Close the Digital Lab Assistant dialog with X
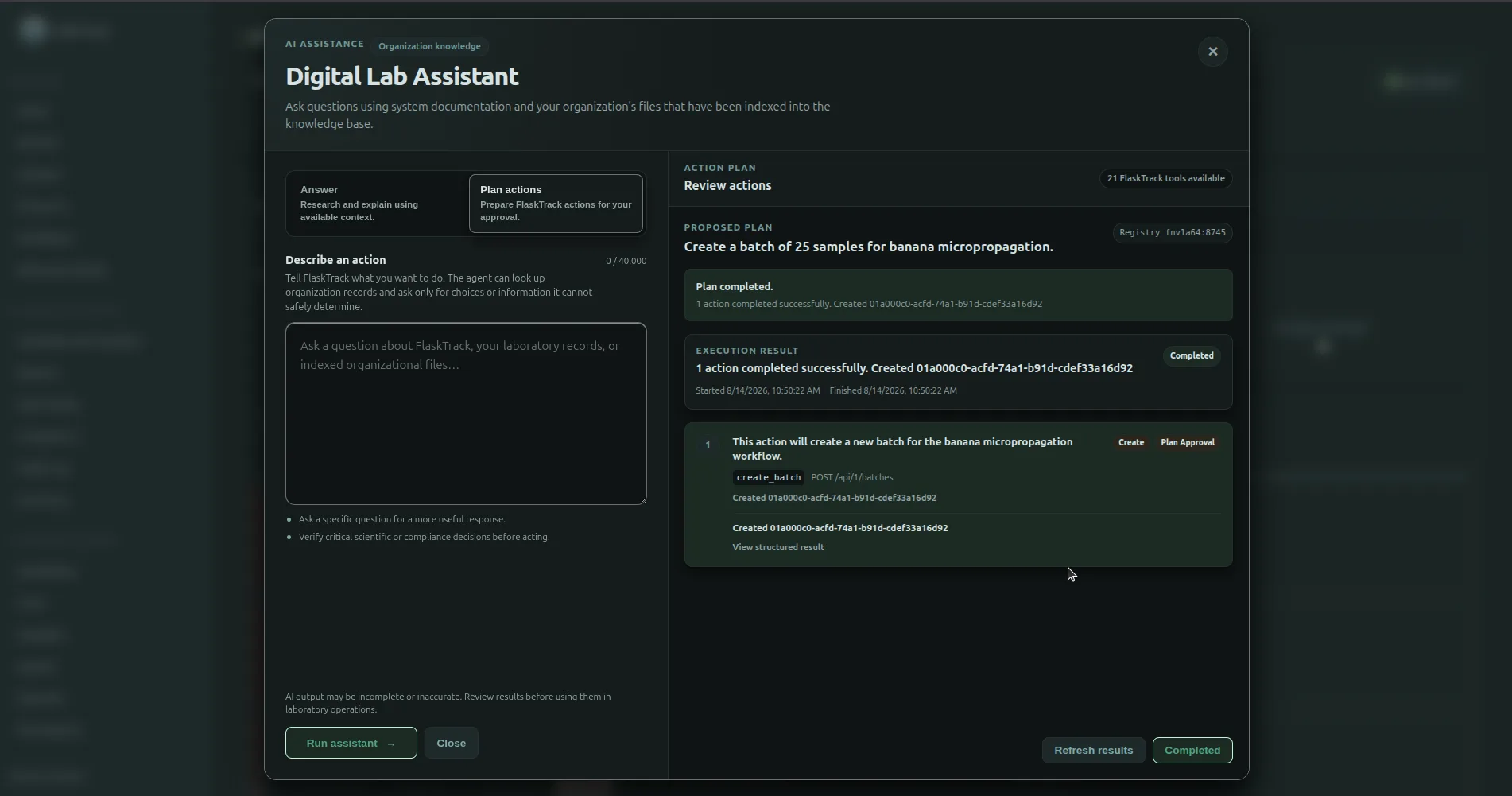This screenshot has height=796, width=1512. tap(1212, 52)
